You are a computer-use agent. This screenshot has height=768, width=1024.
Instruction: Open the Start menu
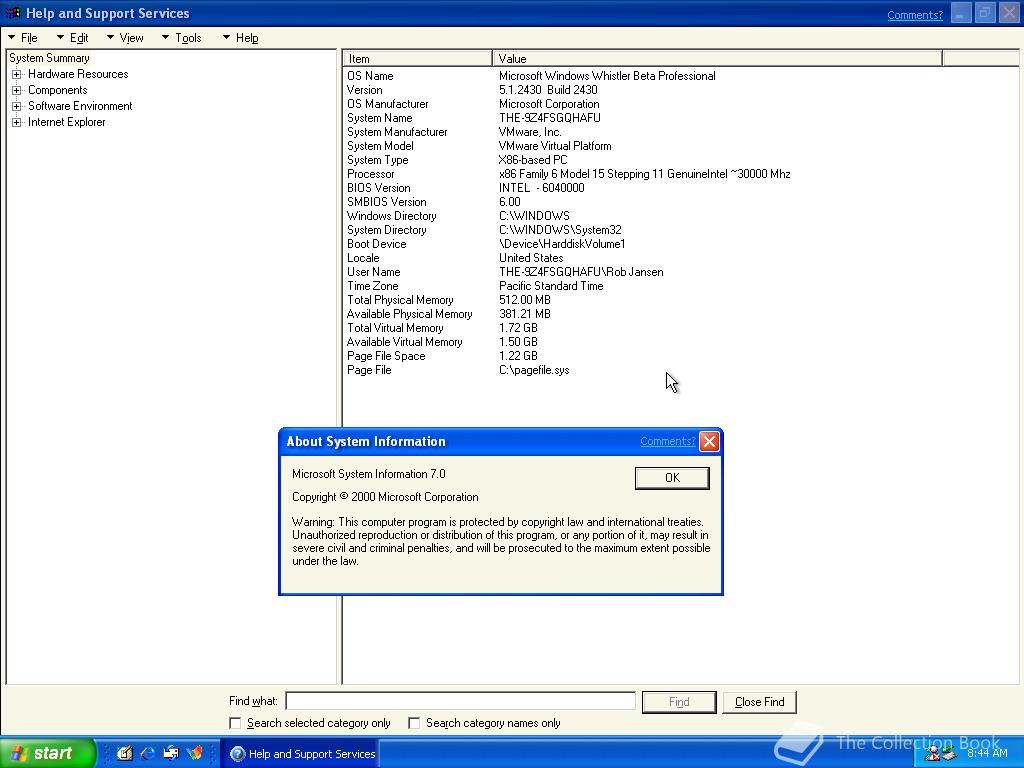click(x=47, y=753)
